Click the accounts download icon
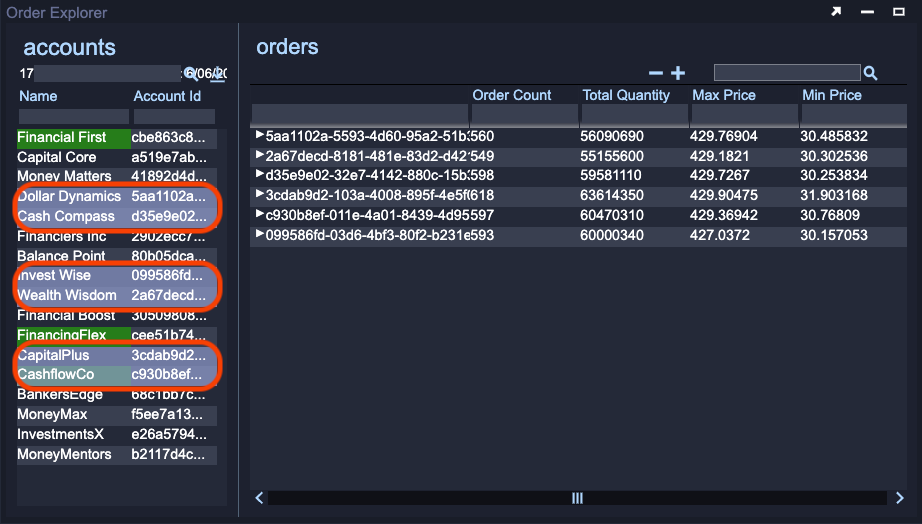Viewport: 922px width, 524px height. (x=217, y=74)
